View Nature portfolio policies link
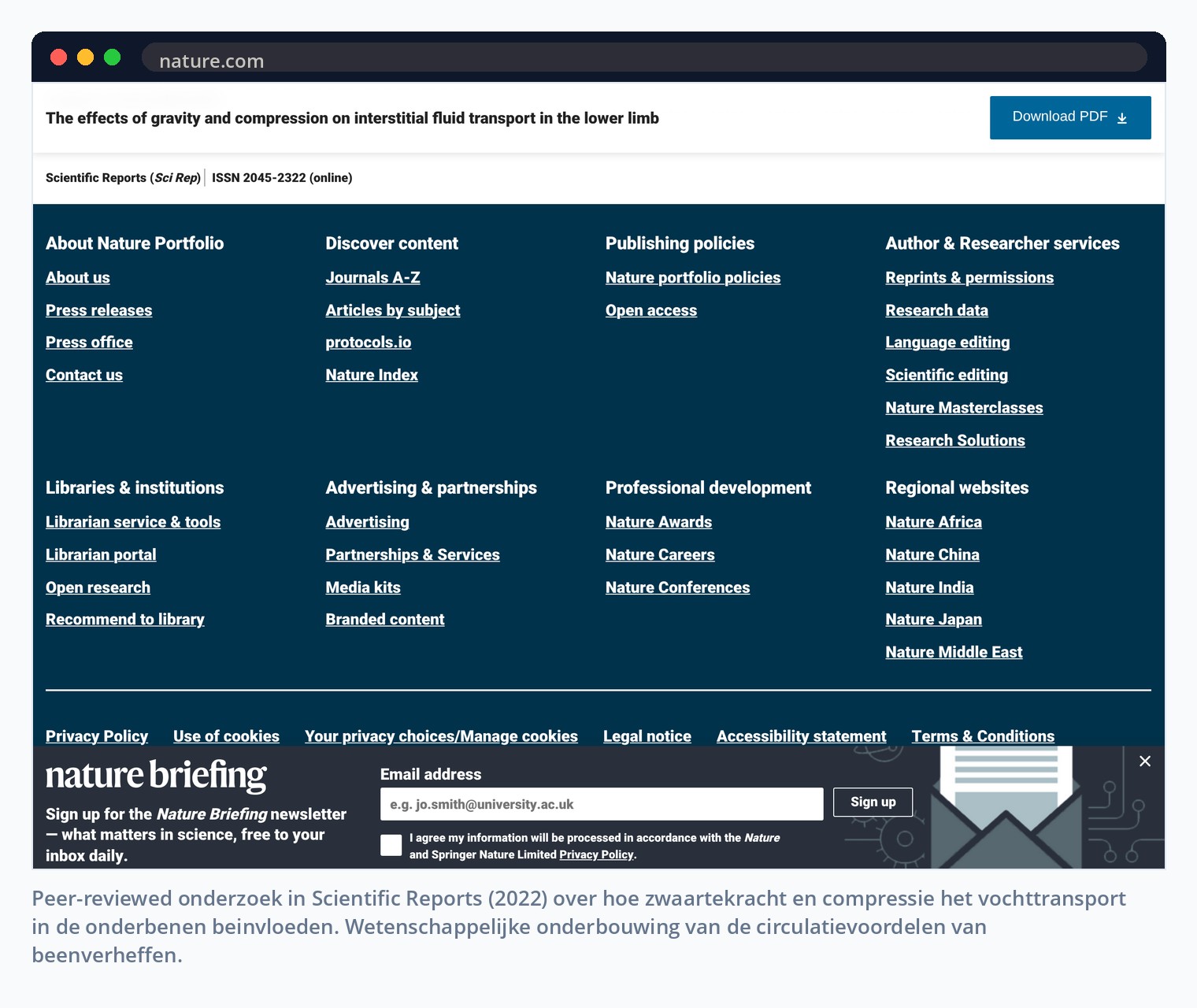The height and width of the screenshot is (1008, 1197). [693, 277]
